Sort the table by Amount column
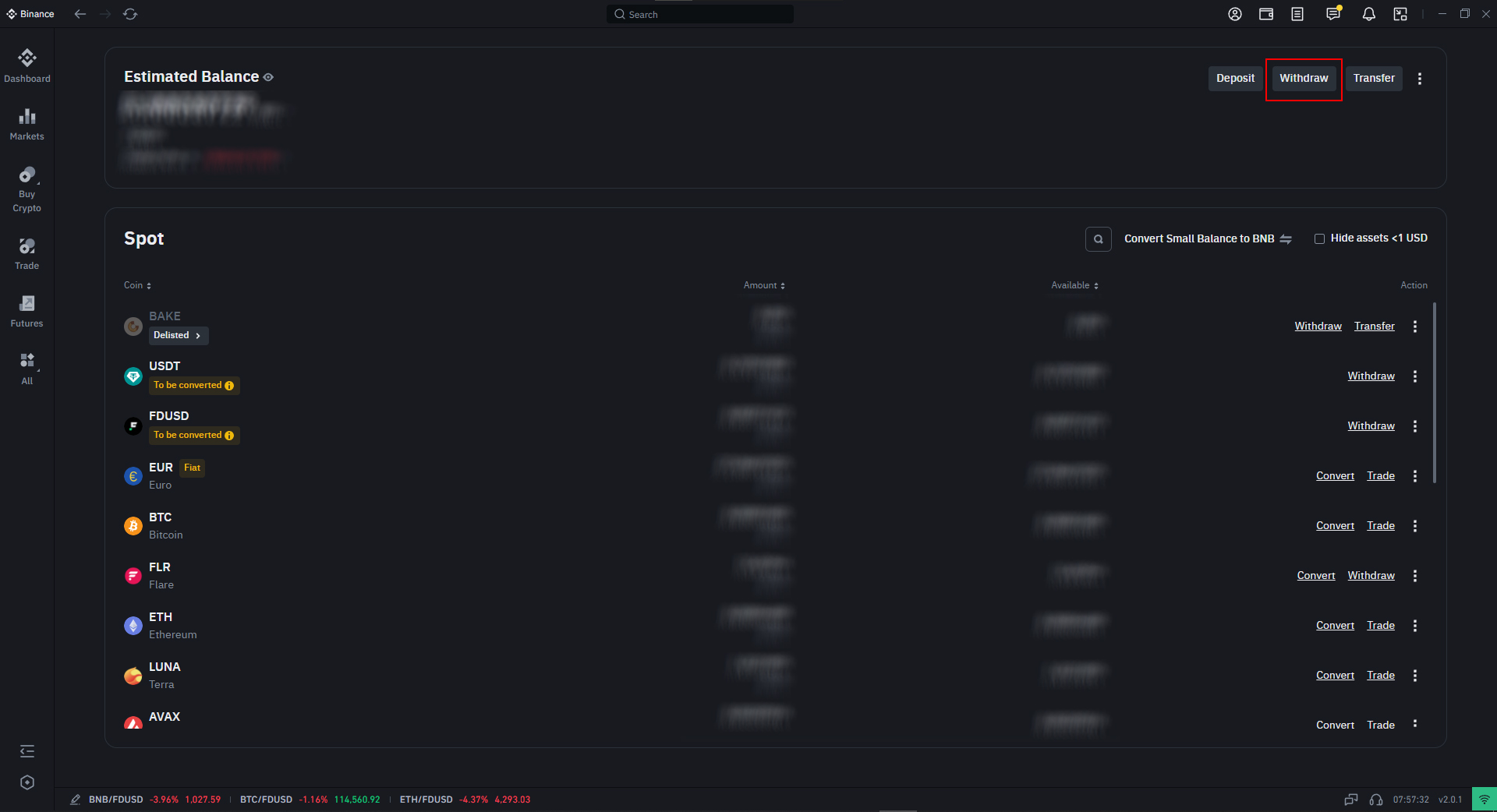This screenshot has height=812, width=1497. click(764, 285)
